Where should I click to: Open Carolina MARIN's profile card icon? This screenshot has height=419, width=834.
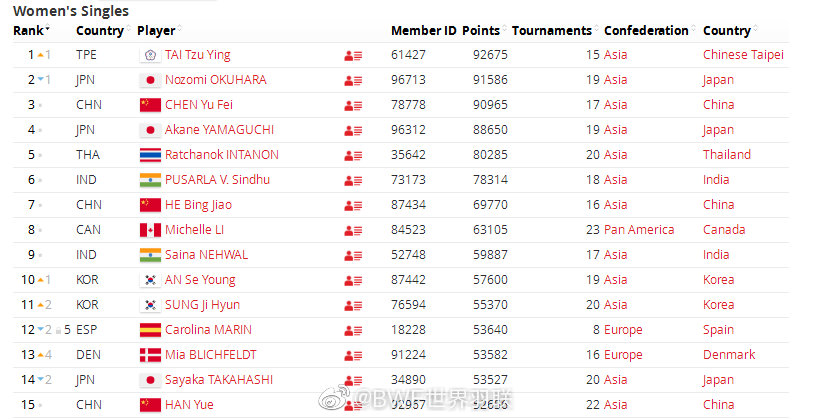[353, 330]
